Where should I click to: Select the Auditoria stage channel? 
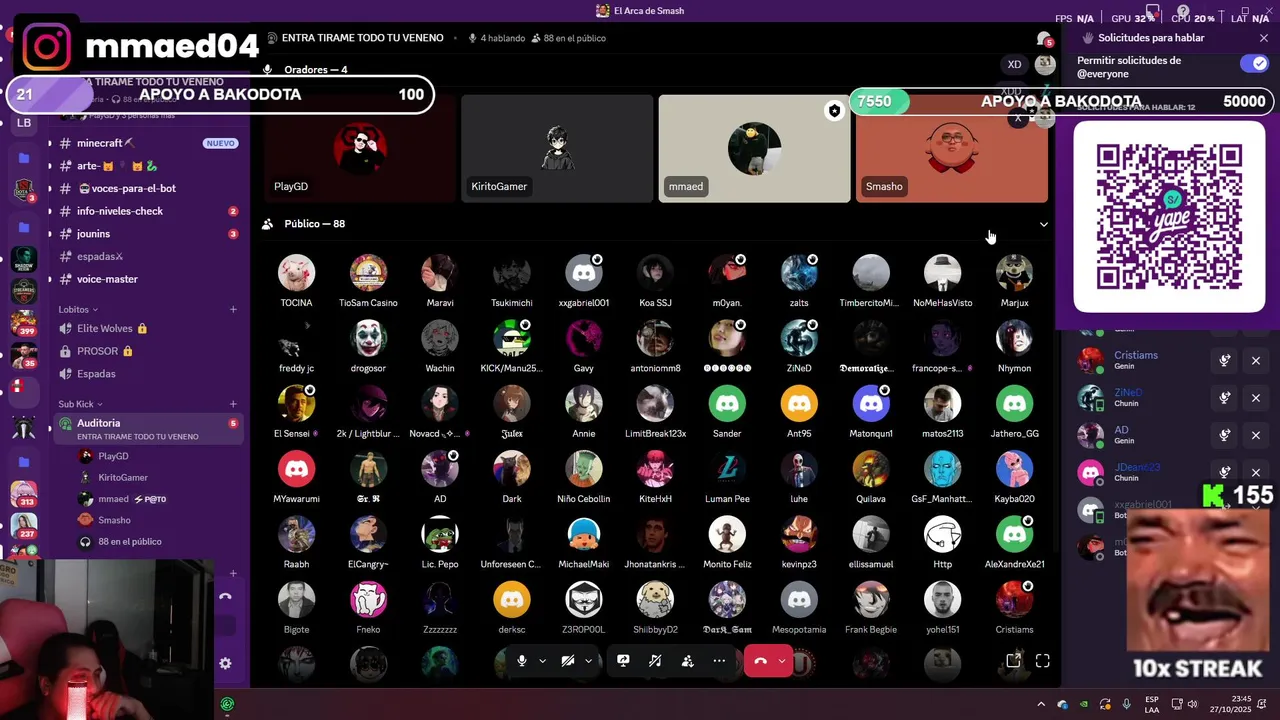[148, 428]
